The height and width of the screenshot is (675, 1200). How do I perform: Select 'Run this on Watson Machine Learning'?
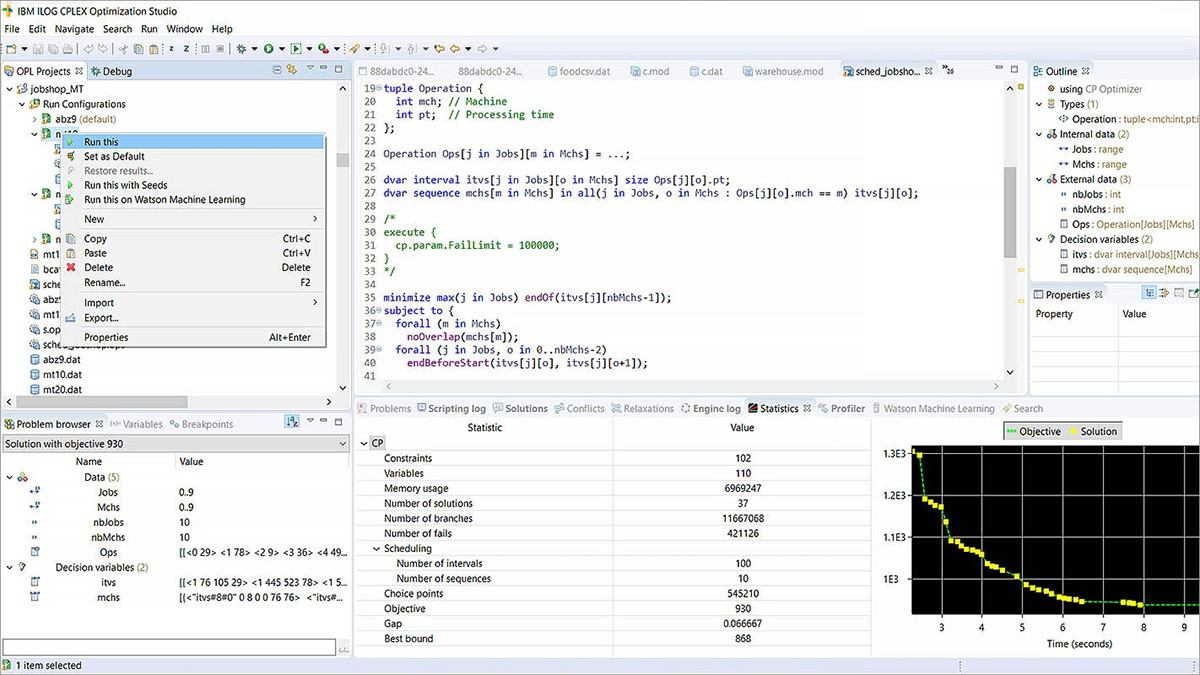click(164, 199)
